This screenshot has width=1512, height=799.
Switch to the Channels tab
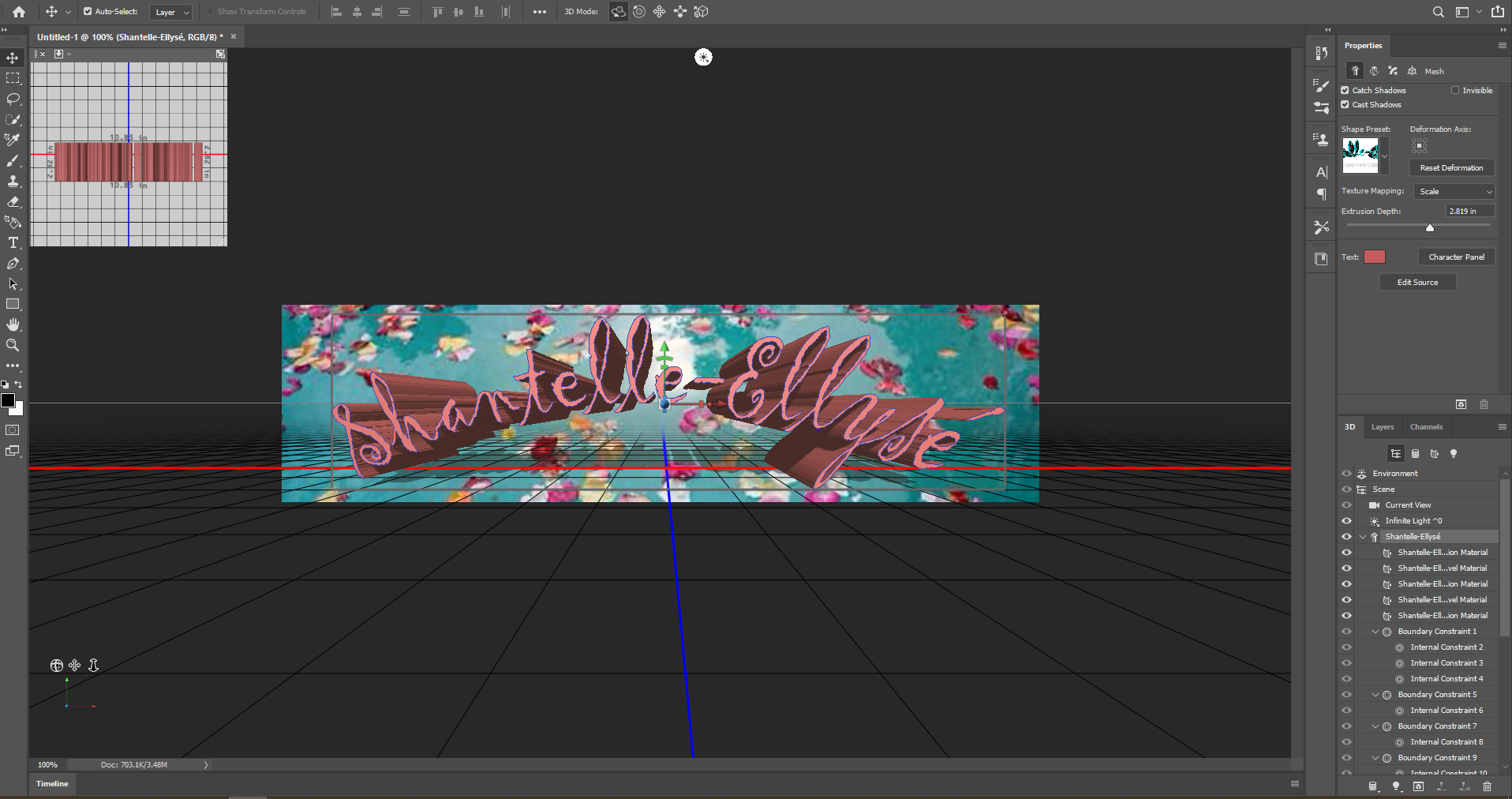[1426, 427]
